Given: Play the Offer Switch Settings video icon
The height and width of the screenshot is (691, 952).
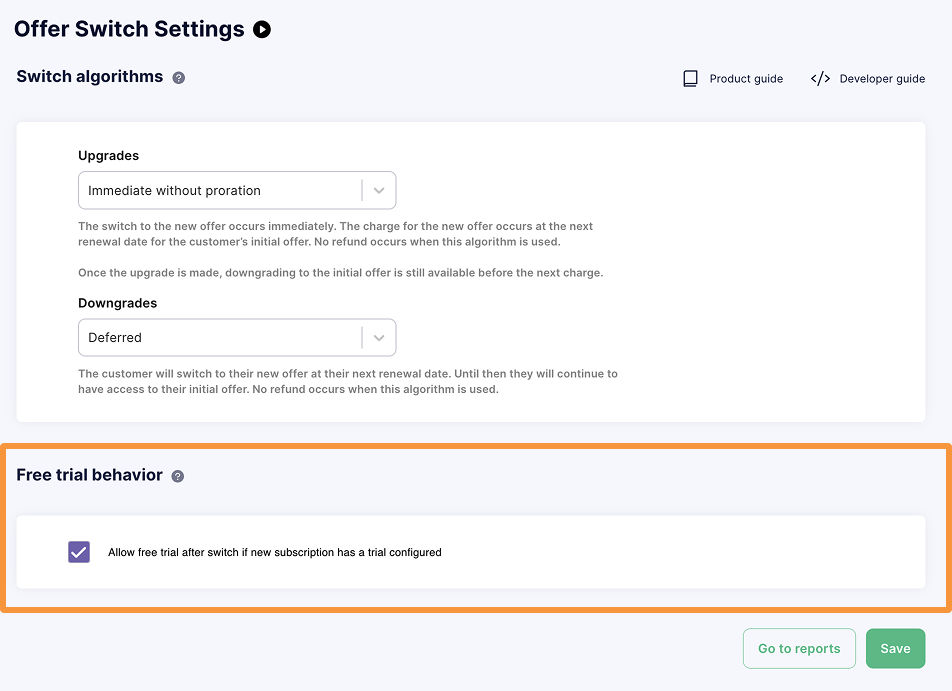Looking at the screenshot, I should (x=262, y=29).
